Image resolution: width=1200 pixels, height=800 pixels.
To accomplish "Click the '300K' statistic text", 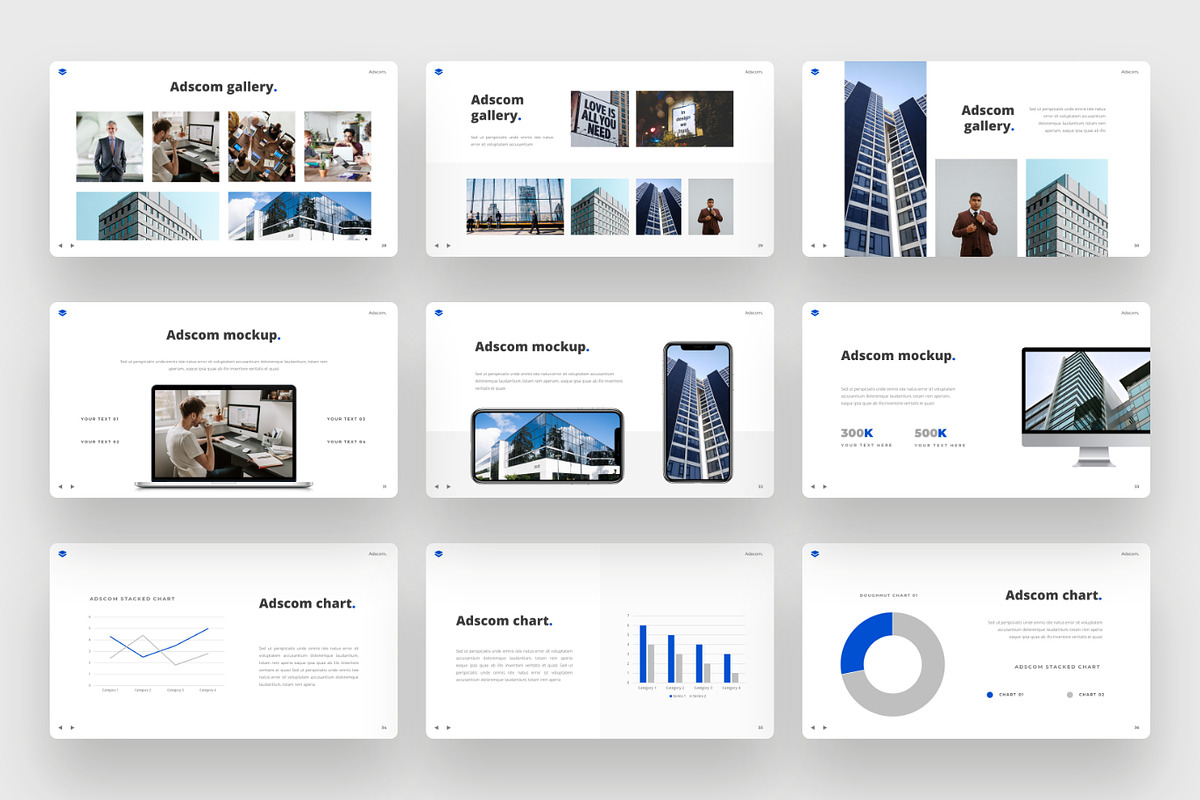I will click(857, 433).
